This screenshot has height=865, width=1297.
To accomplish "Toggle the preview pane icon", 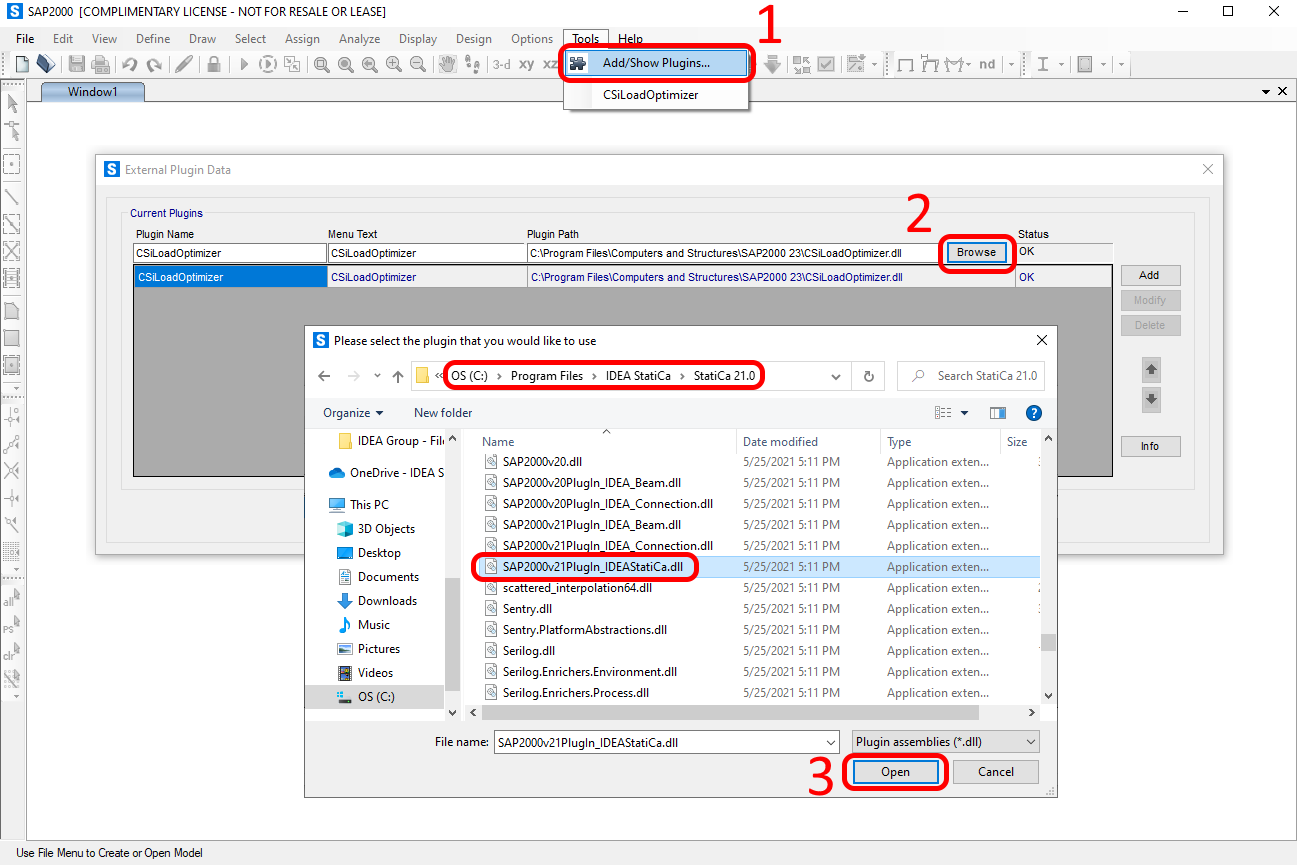I will (x=997, y=413).
